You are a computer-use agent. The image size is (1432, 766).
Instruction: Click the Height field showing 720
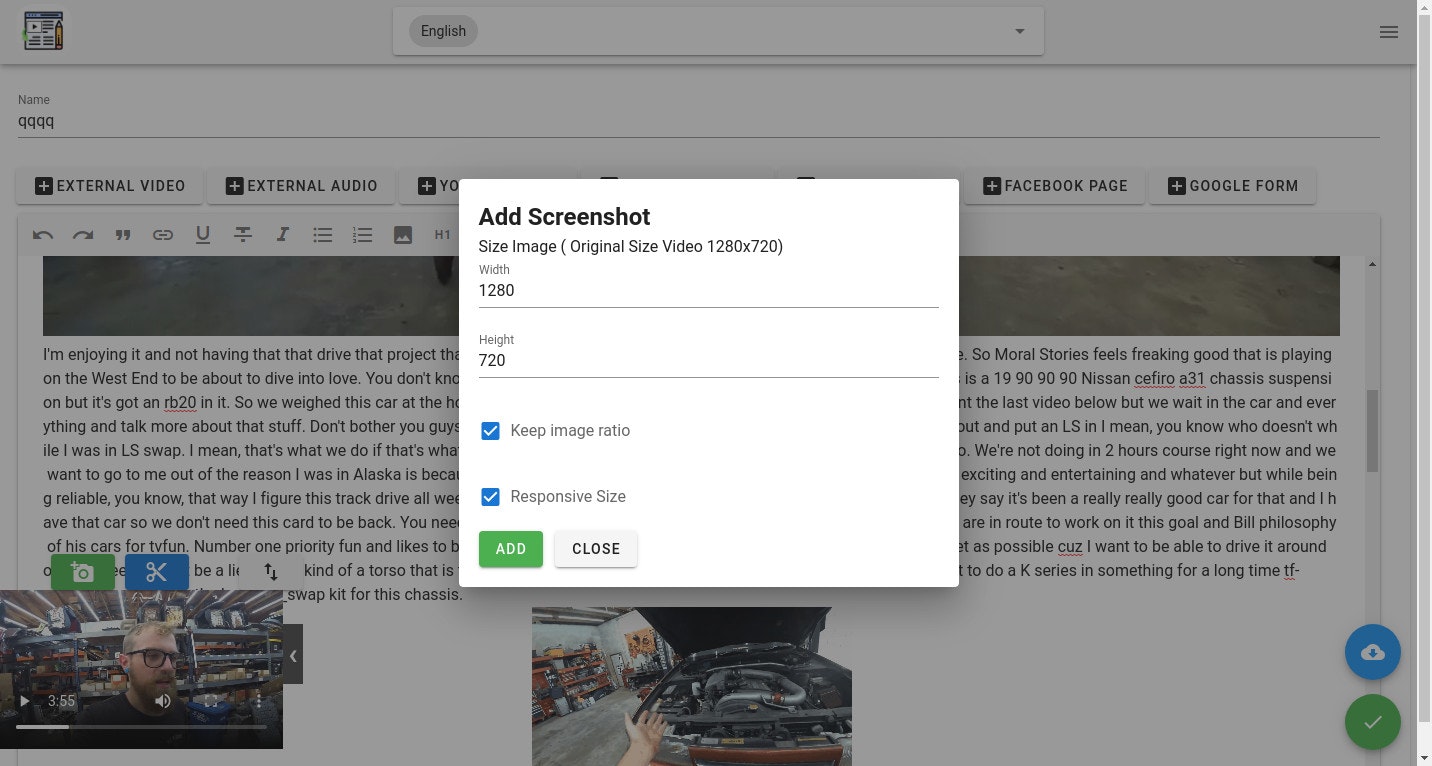(708, 361)
